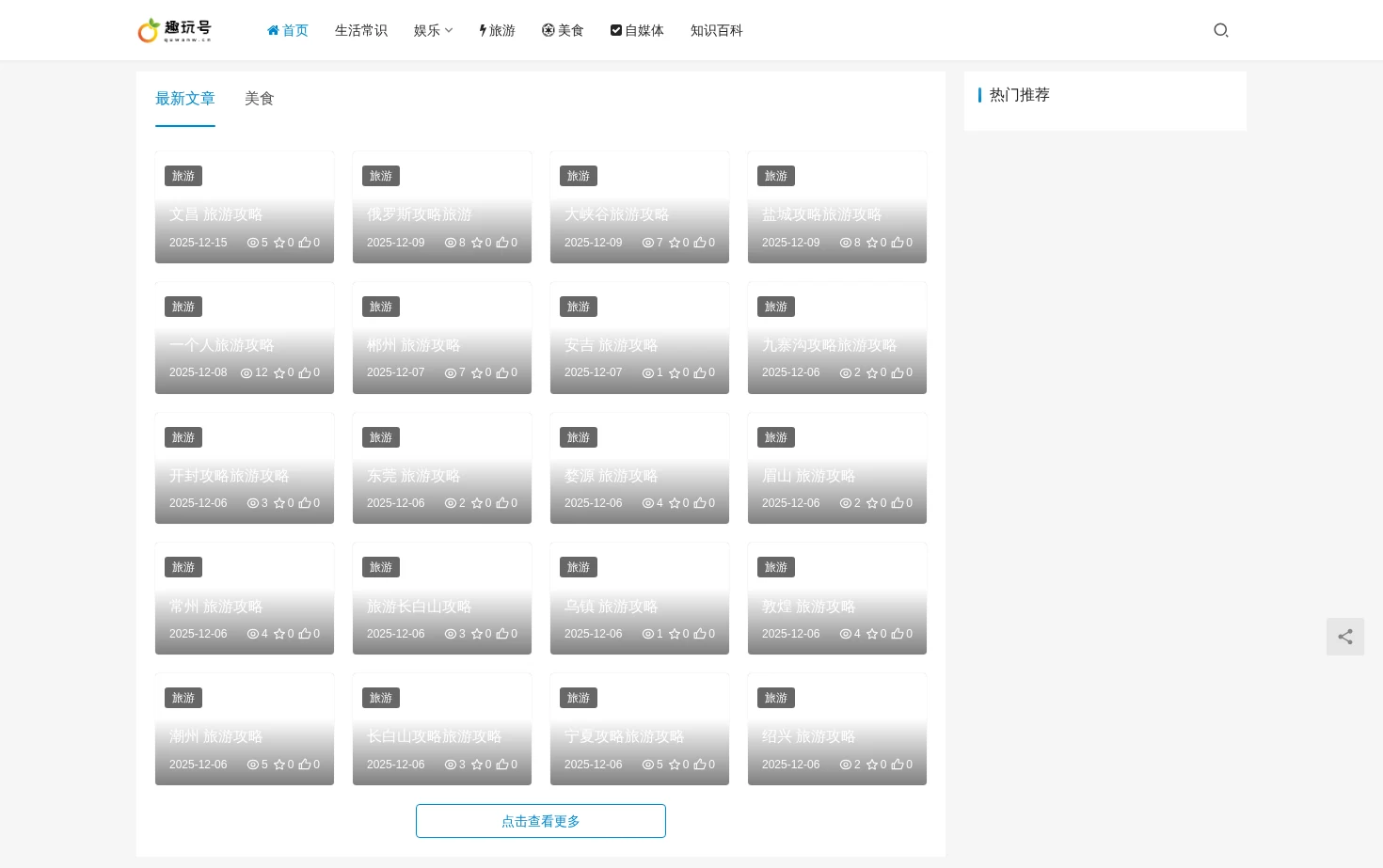Open article 俄罗斯攻略旅游
This screenshot has height=868, width=1383.
coord(420,215)
